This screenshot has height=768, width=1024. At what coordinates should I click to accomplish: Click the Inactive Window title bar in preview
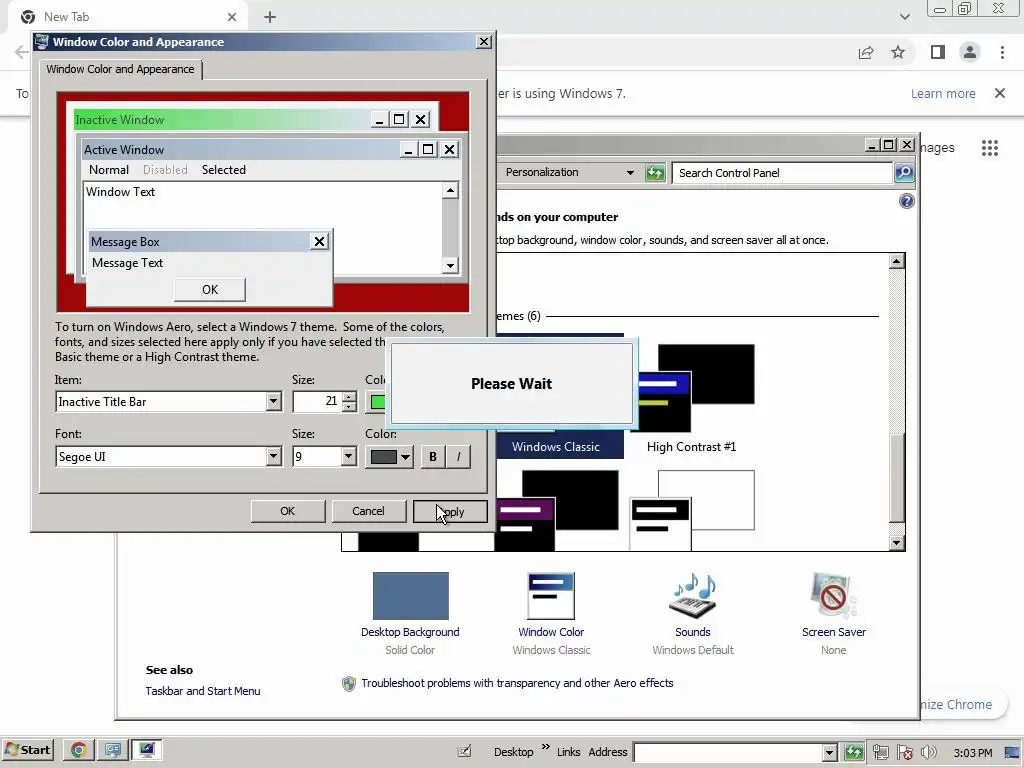click(222, 120)
